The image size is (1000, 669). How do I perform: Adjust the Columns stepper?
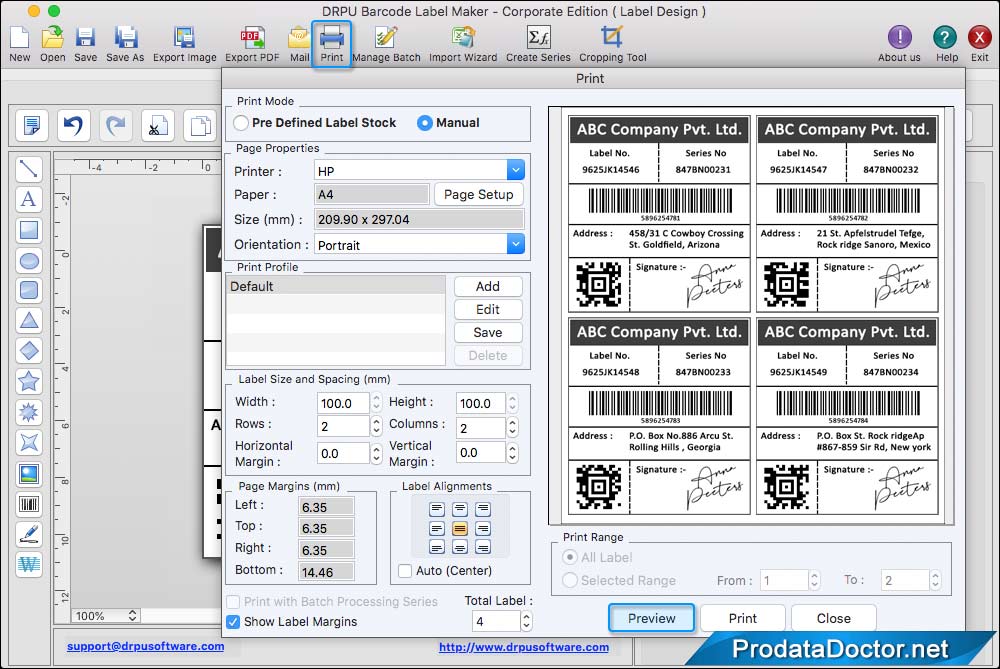pyautogui.click(x=512, y=427)
